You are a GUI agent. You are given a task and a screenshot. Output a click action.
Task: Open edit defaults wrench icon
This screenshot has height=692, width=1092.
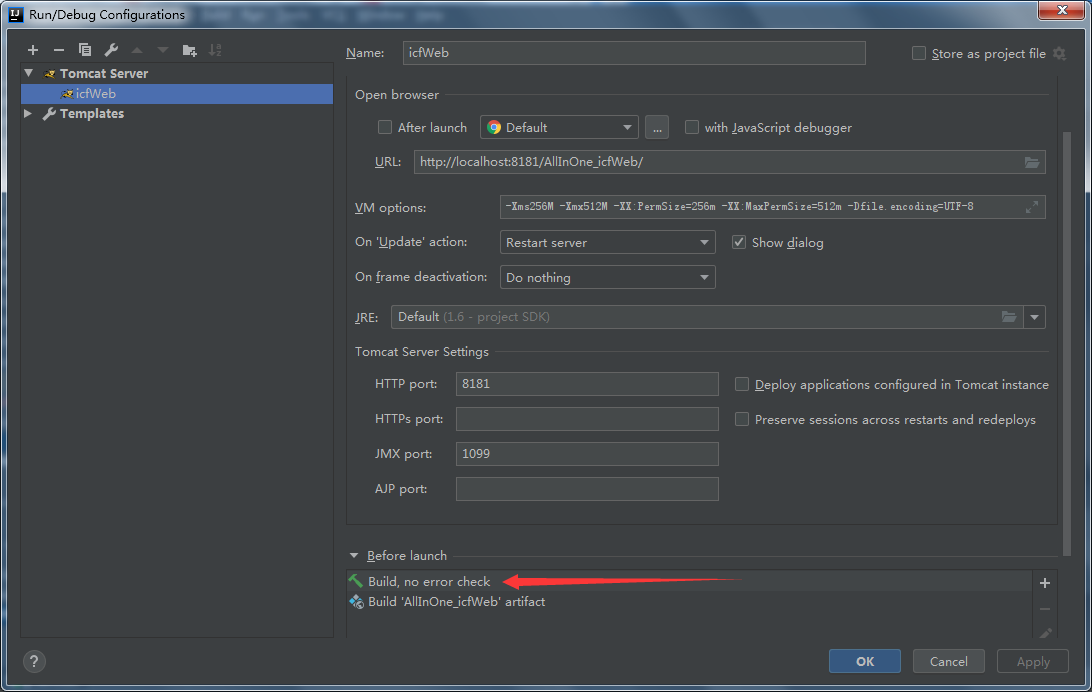111,50
